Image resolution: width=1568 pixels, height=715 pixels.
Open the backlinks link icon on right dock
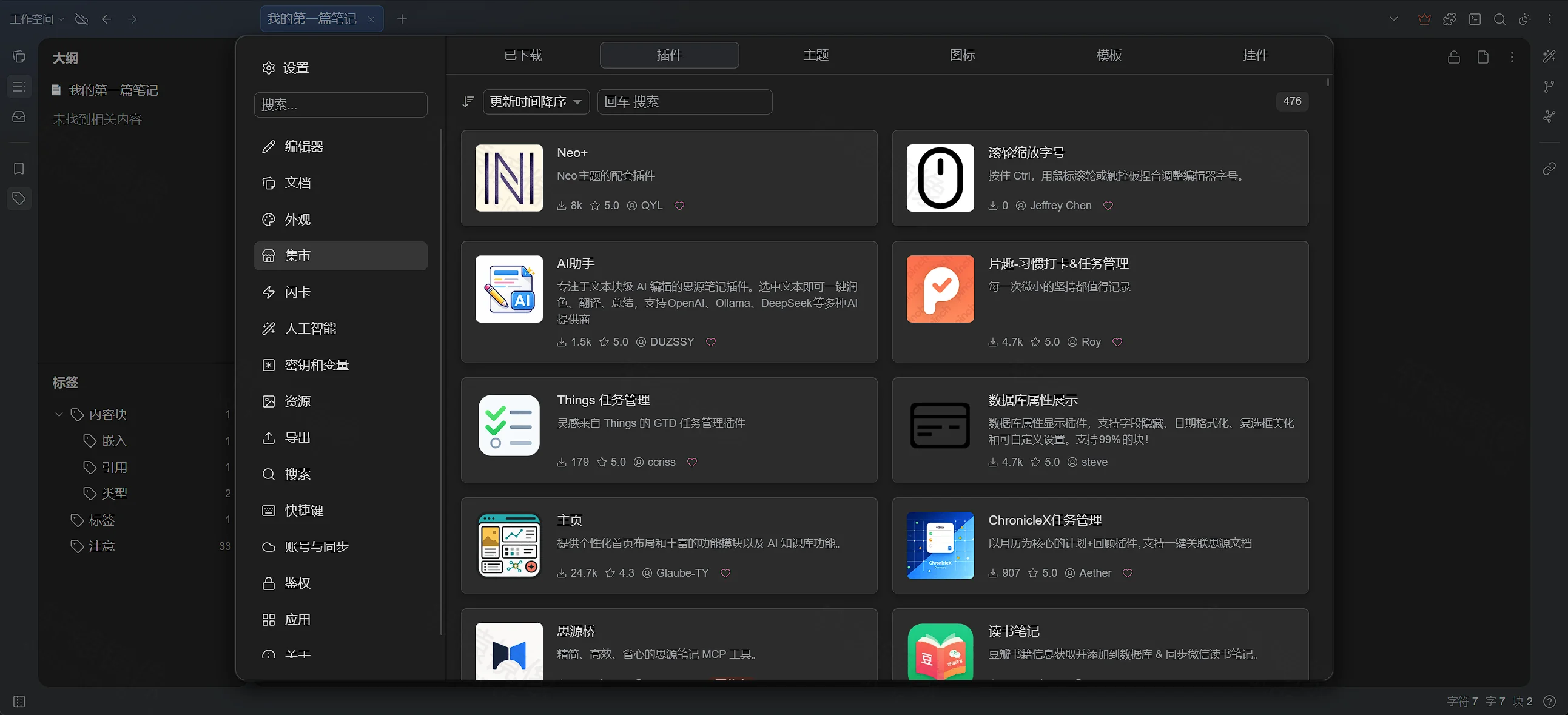click(x=1549, y=169)
